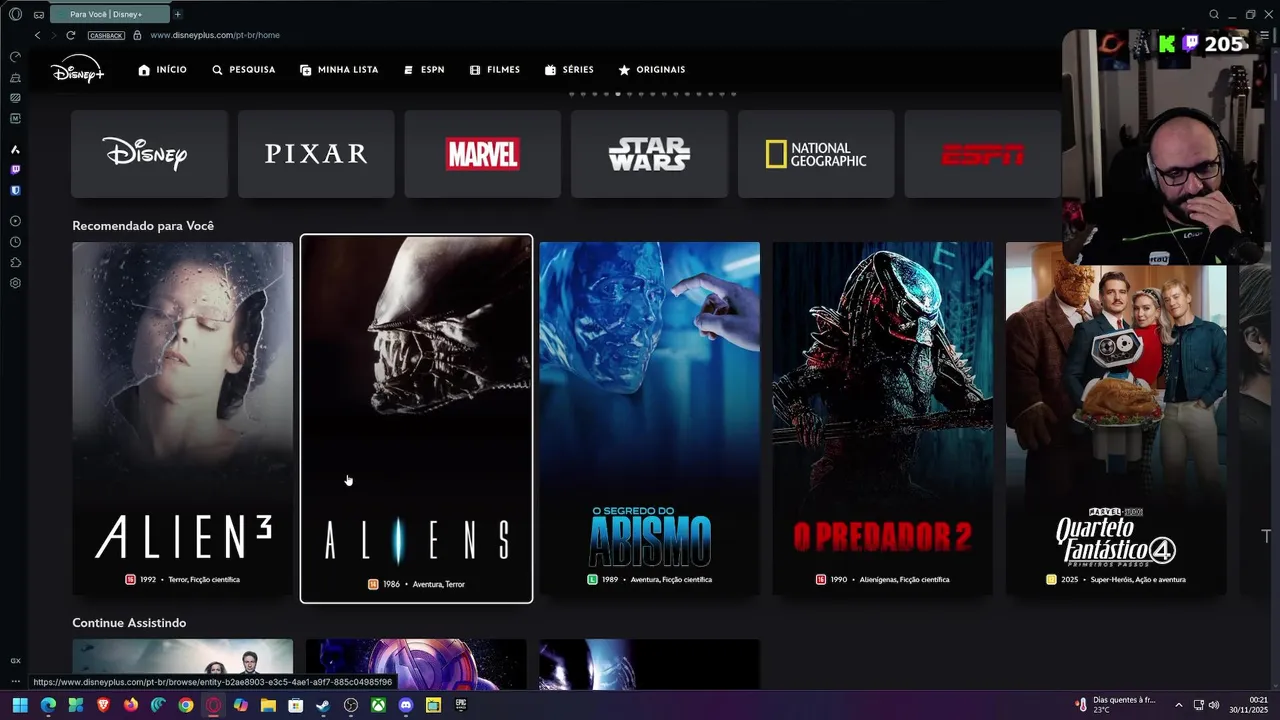1280x720 pixels.
Task: Open the Windows Start menu
Action: tap(20, 705)
